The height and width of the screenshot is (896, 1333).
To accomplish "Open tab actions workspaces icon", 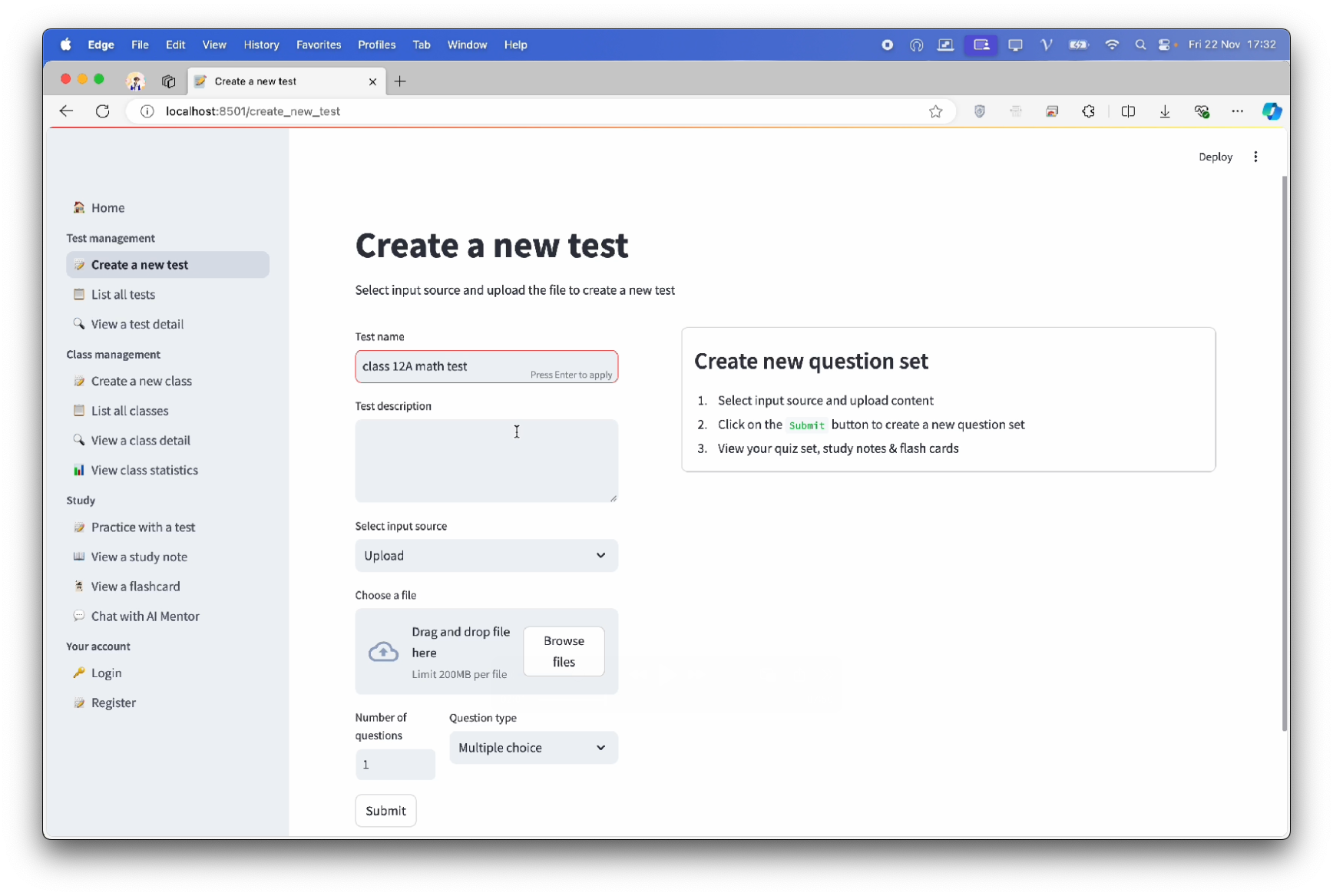I will pyautogui.click(x=169, y=81).
